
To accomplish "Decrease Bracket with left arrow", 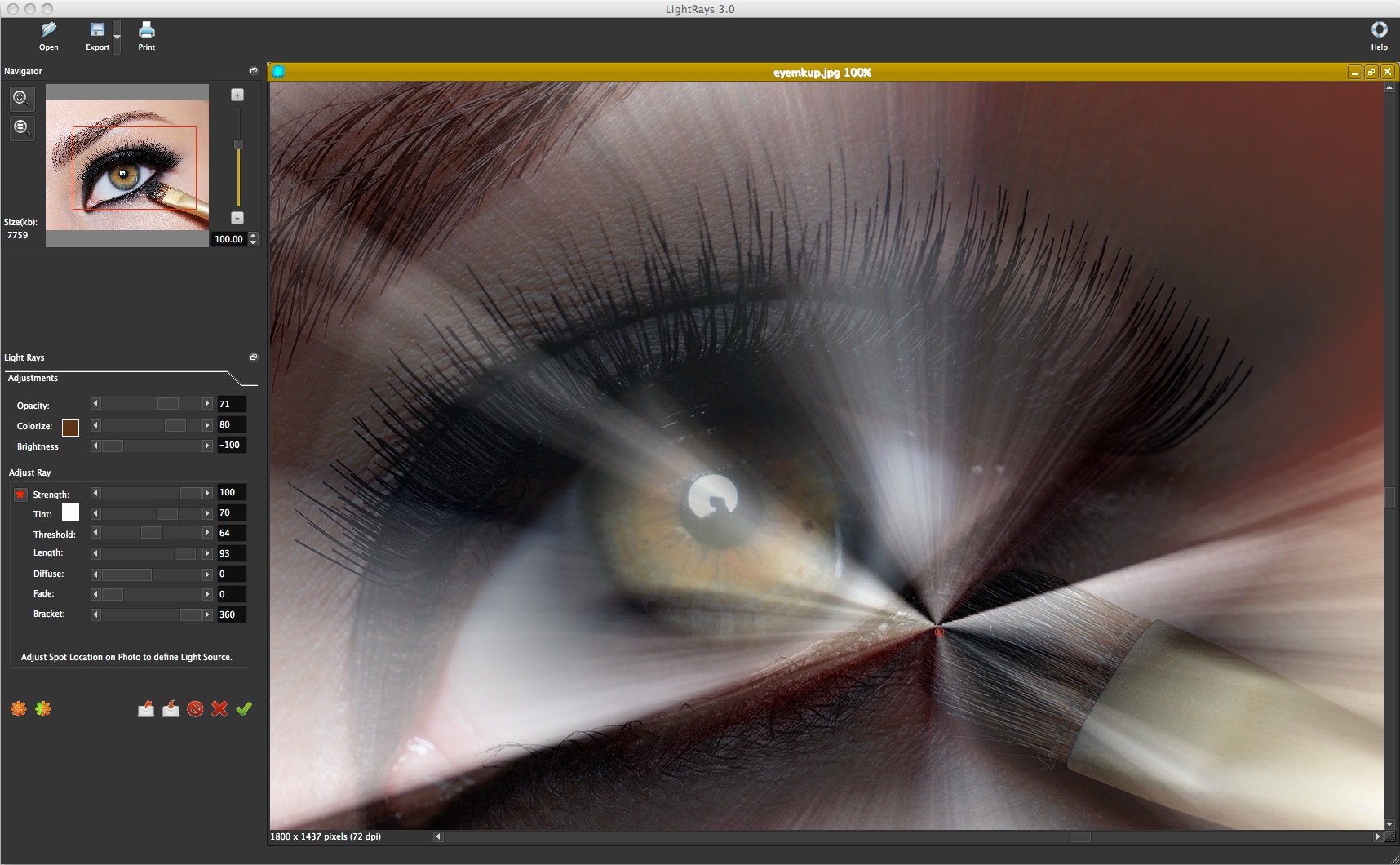I will click(x=95, y=614).
